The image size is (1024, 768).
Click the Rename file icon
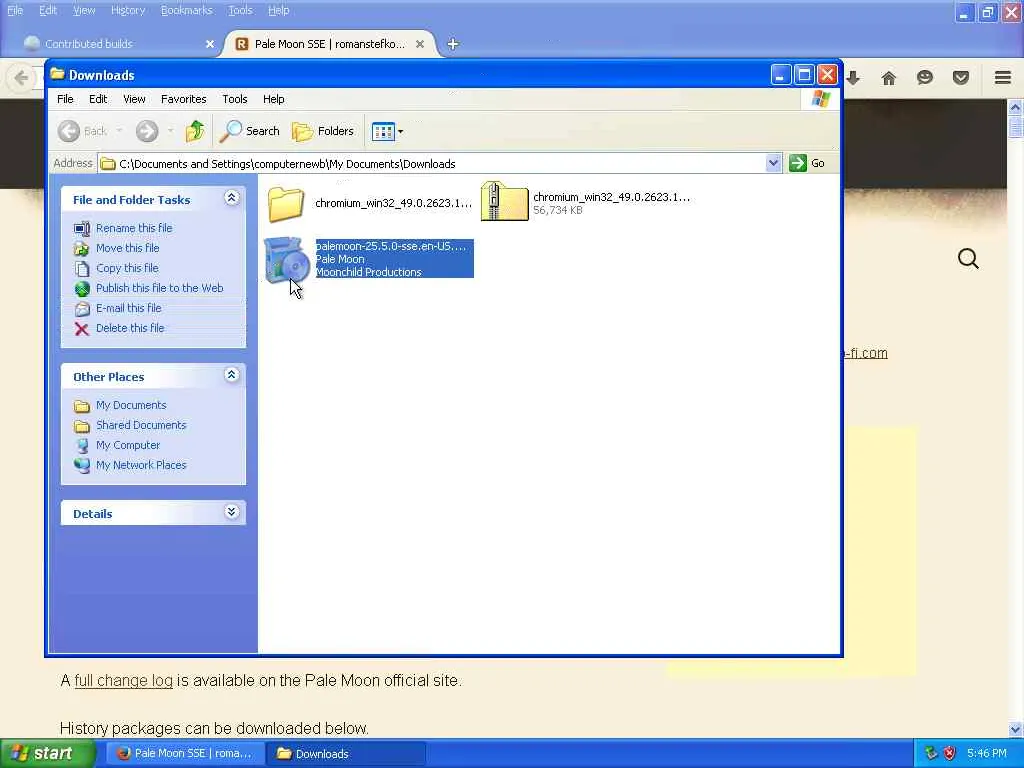(x=82, y=229)
